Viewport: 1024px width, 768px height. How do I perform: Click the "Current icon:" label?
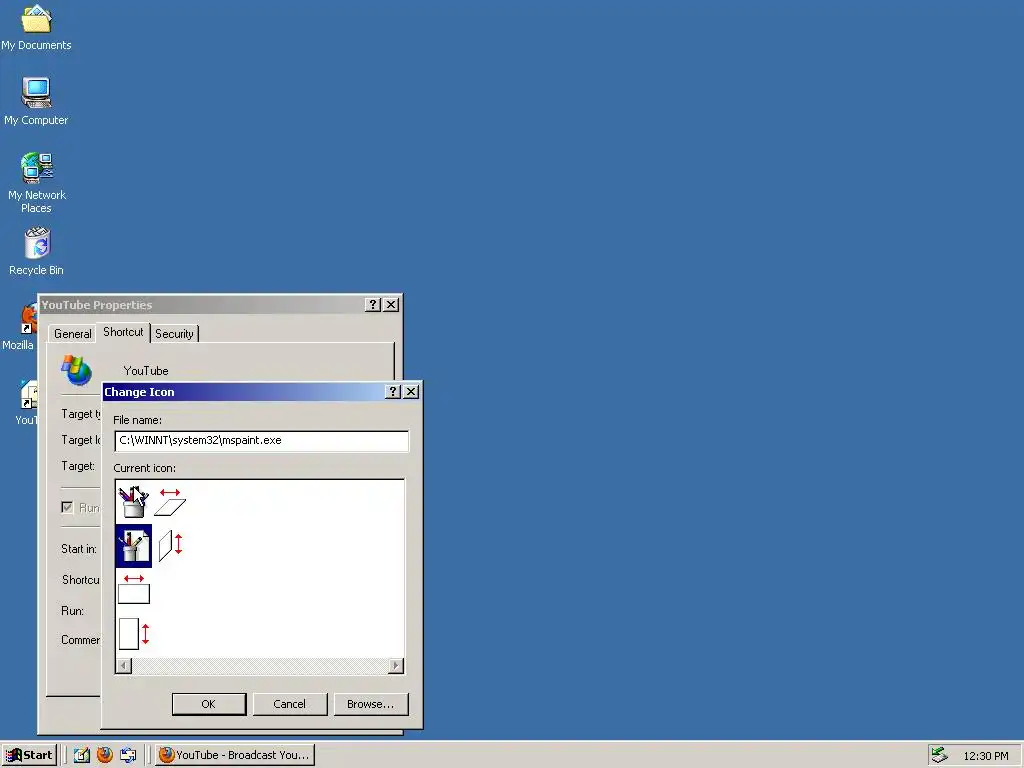[x=145, y=468]
